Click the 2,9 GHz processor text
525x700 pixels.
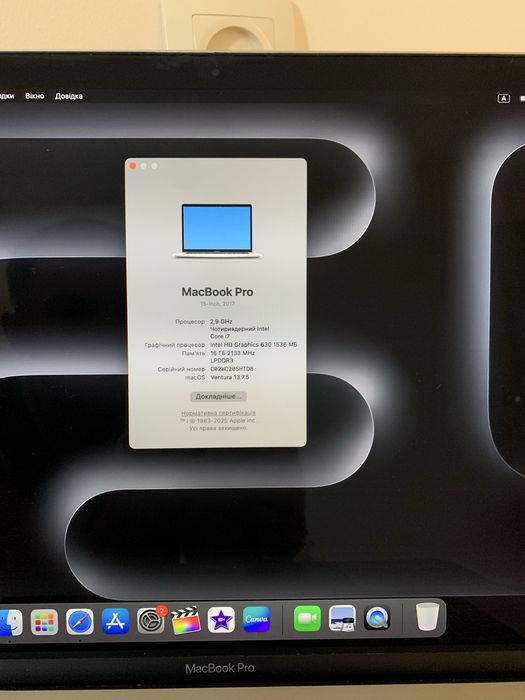221,321
